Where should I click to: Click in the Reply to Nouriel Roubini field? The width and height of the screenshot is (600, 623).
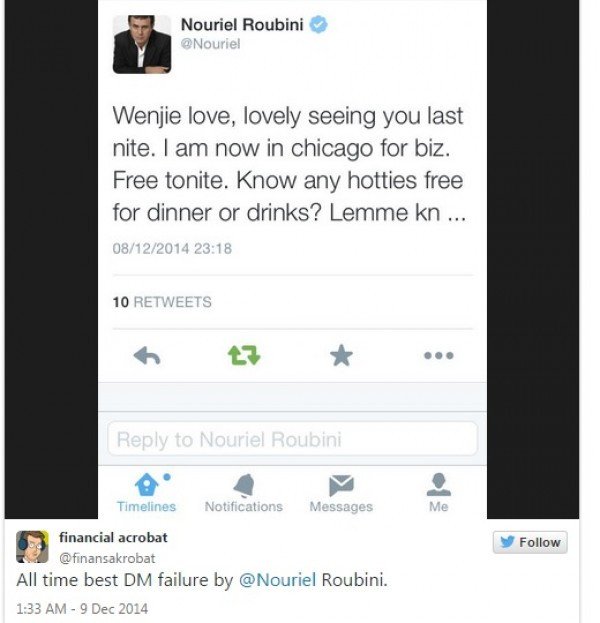pyautogui.click(x=292, y=439)
